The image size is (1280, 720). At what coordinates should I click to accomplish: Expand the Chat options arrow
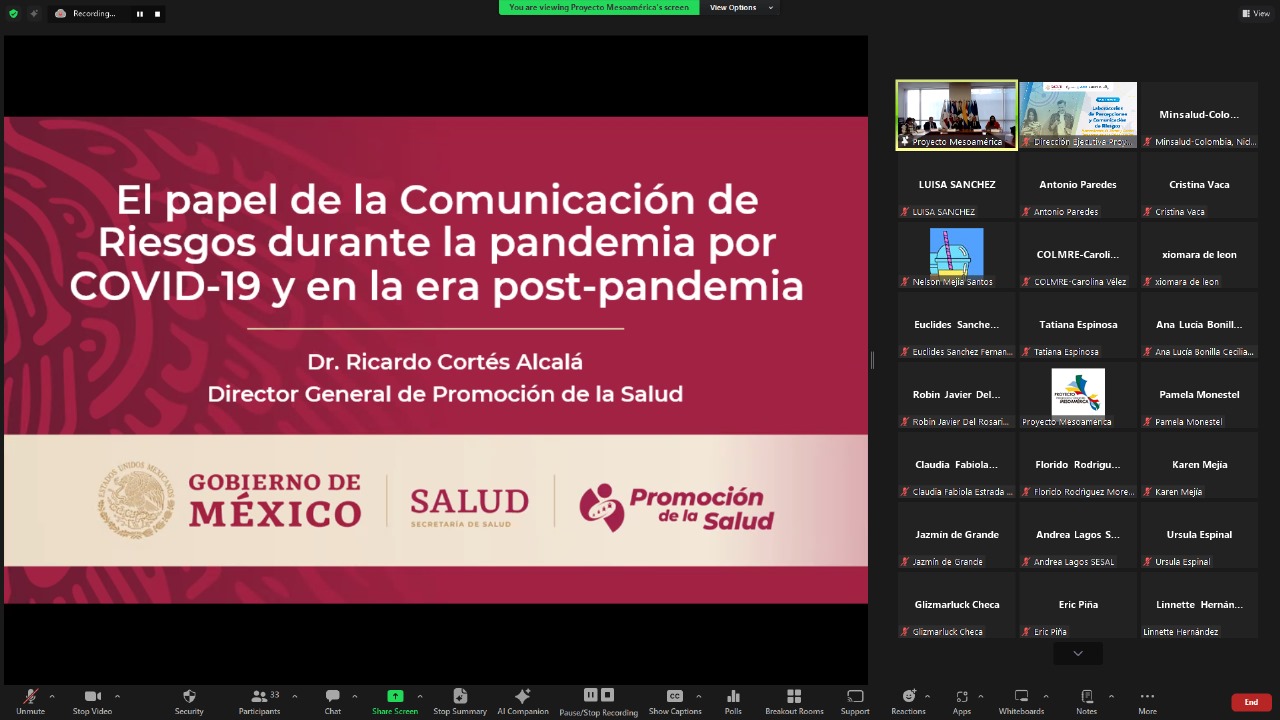click(356, 696)
